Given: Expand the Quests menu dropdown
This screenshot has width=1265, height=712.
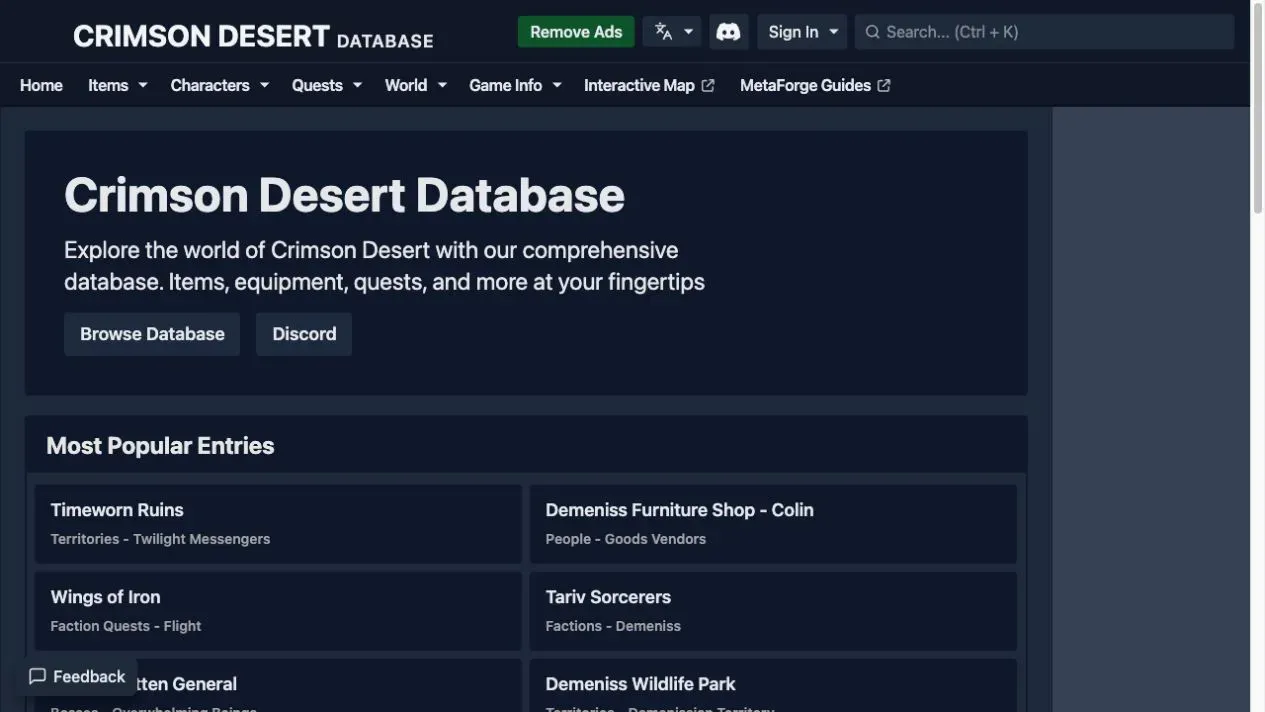Looking at the screenshot, I should pos(327,86).
